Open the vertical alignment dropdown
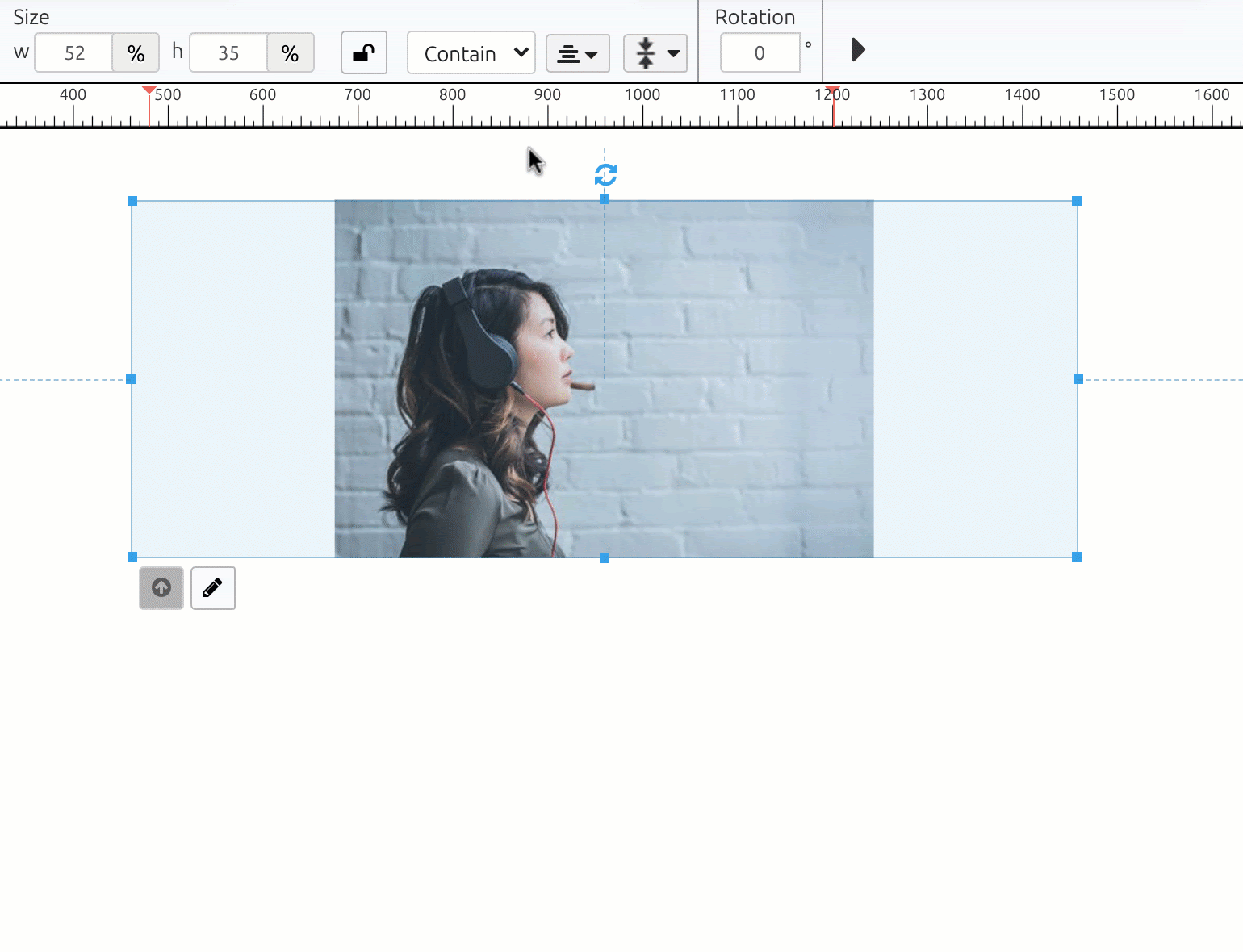The image size is (1243, 952). pyautogui.click(x=655, y=54)
